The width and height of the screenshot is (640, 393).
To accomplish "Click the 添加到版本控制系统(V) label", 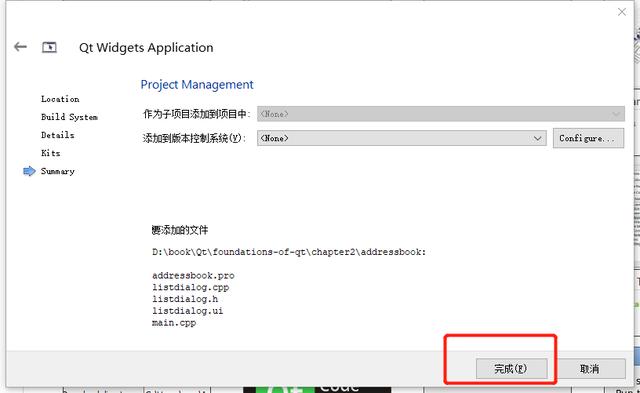I will [194, 138].
